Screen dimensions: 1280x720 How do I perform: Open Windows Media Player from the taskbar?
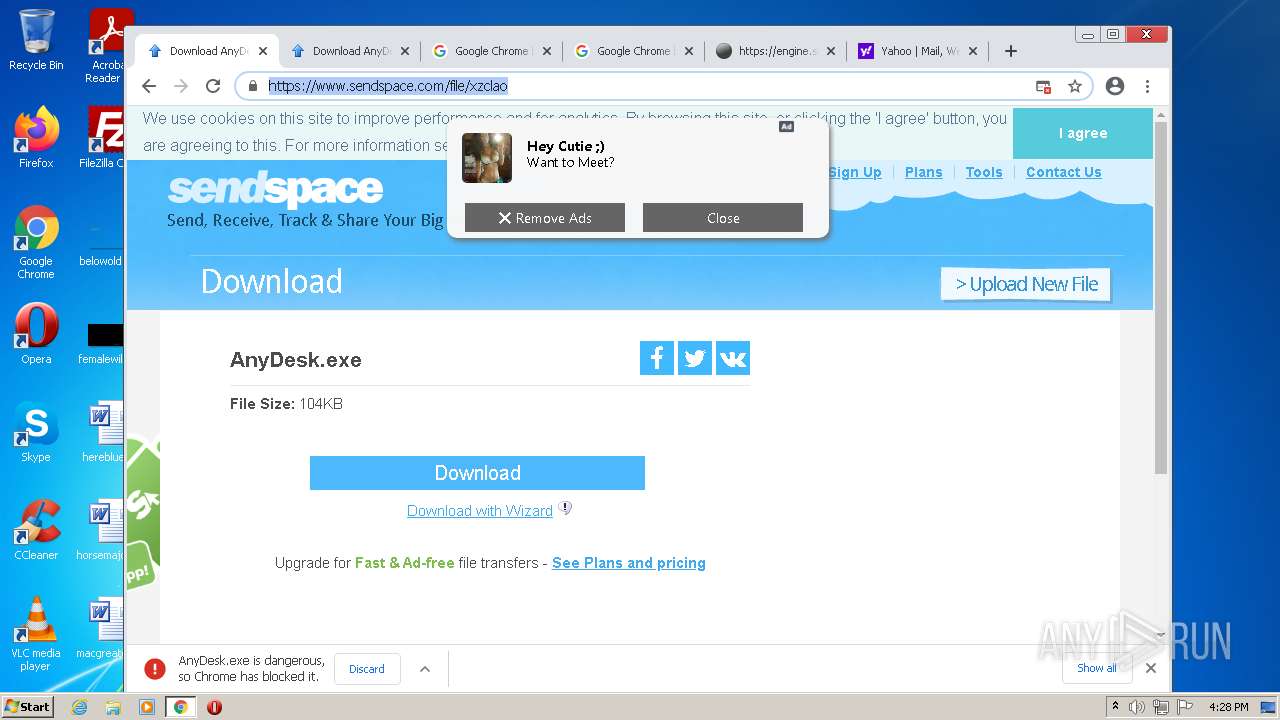147,707
